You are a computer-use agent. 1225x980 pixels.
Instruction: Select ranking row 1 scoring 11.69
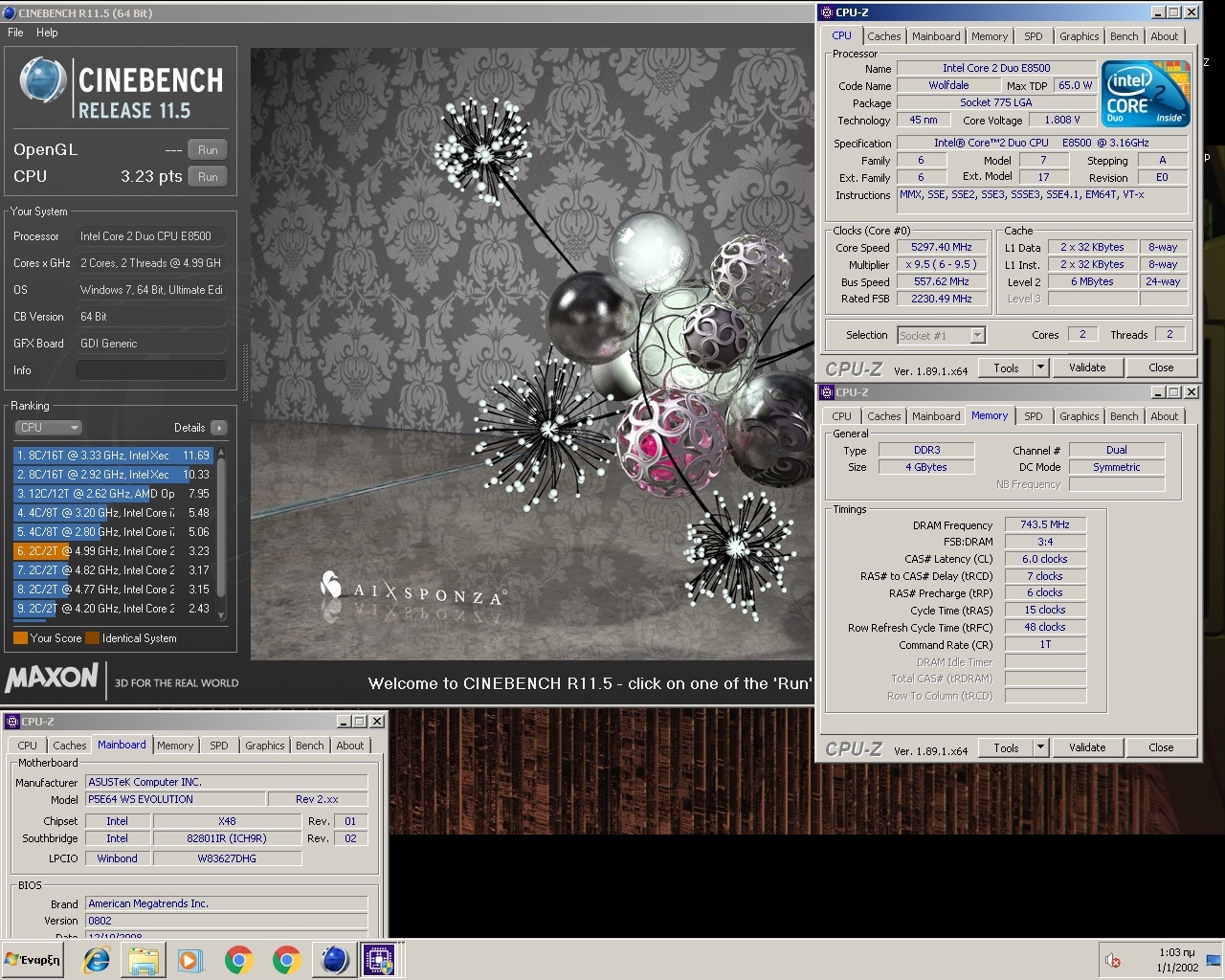coord(114,456)
